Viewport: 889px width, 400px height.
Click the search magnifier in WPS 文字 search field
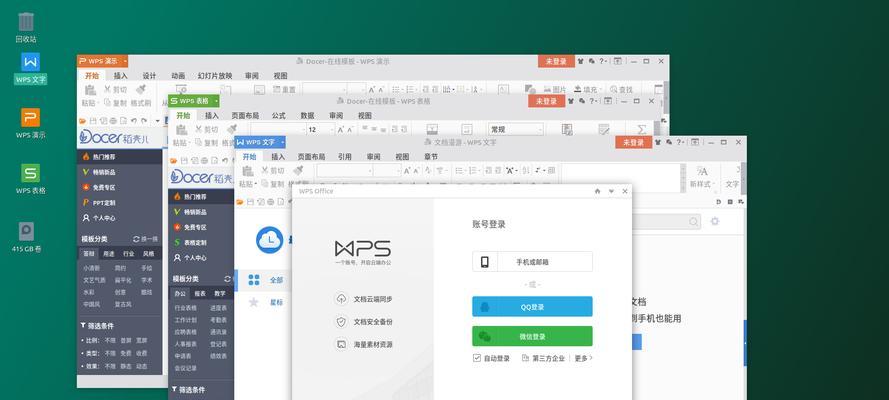point(693,222)
